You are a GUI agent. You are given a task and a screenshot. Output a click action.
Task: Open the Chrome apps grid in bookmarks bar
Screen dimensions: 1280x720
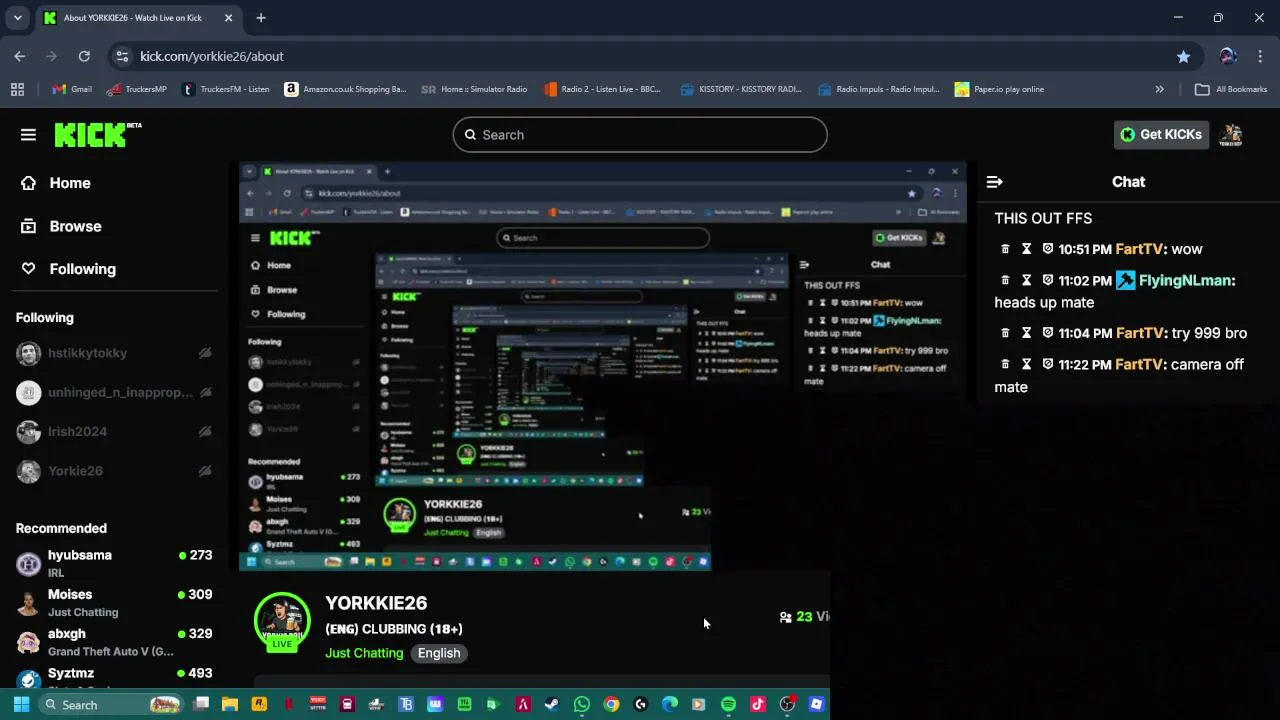[17, 89]
